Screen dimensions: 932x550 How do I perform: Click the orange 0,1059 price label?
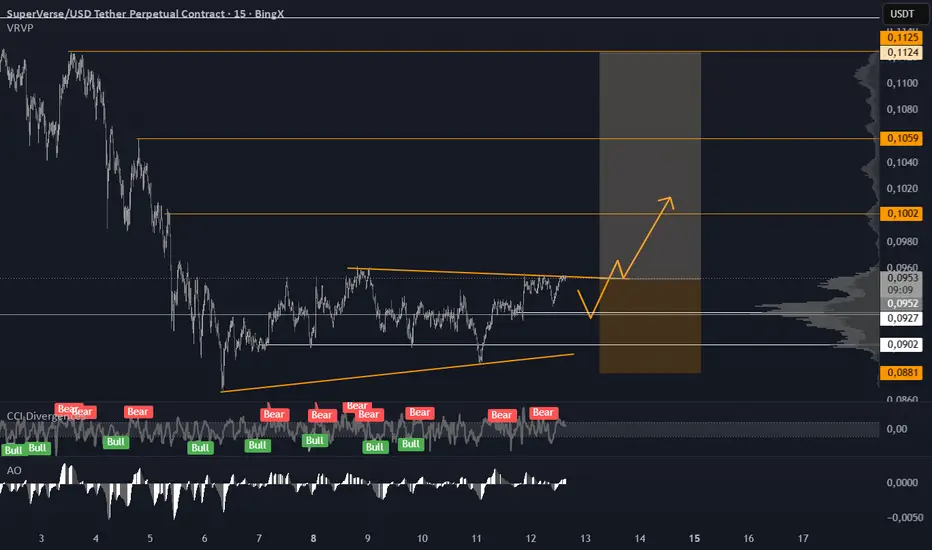pyautogui.click(x=902, y=138)
